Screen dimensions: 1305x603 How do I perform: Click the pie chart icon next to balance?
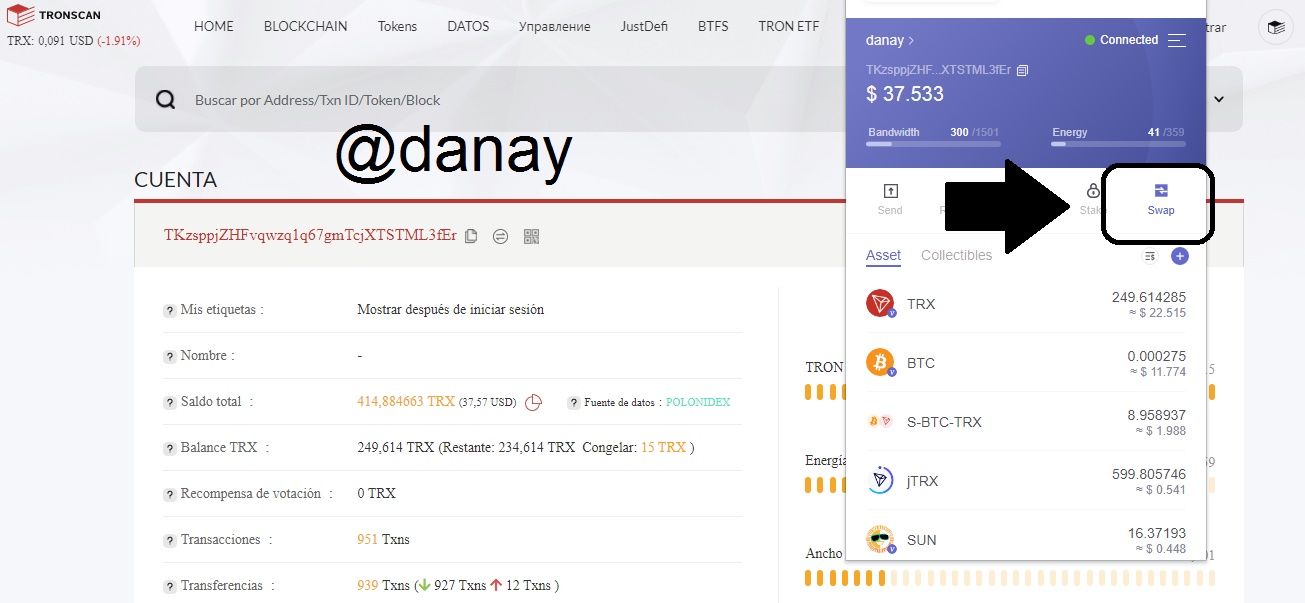pos(534,401)
